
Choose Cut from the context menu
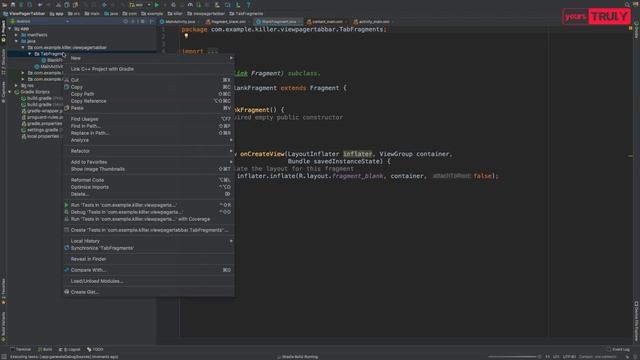pos(149,80)
